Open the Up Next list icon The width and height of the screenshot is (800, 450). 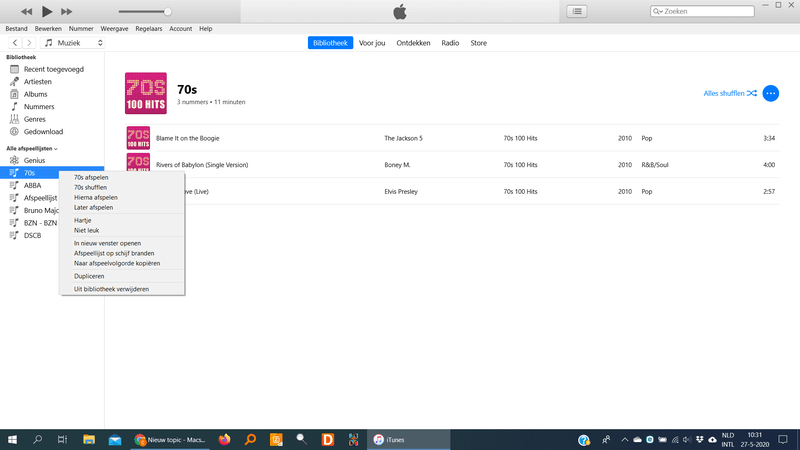click(577, 11)
